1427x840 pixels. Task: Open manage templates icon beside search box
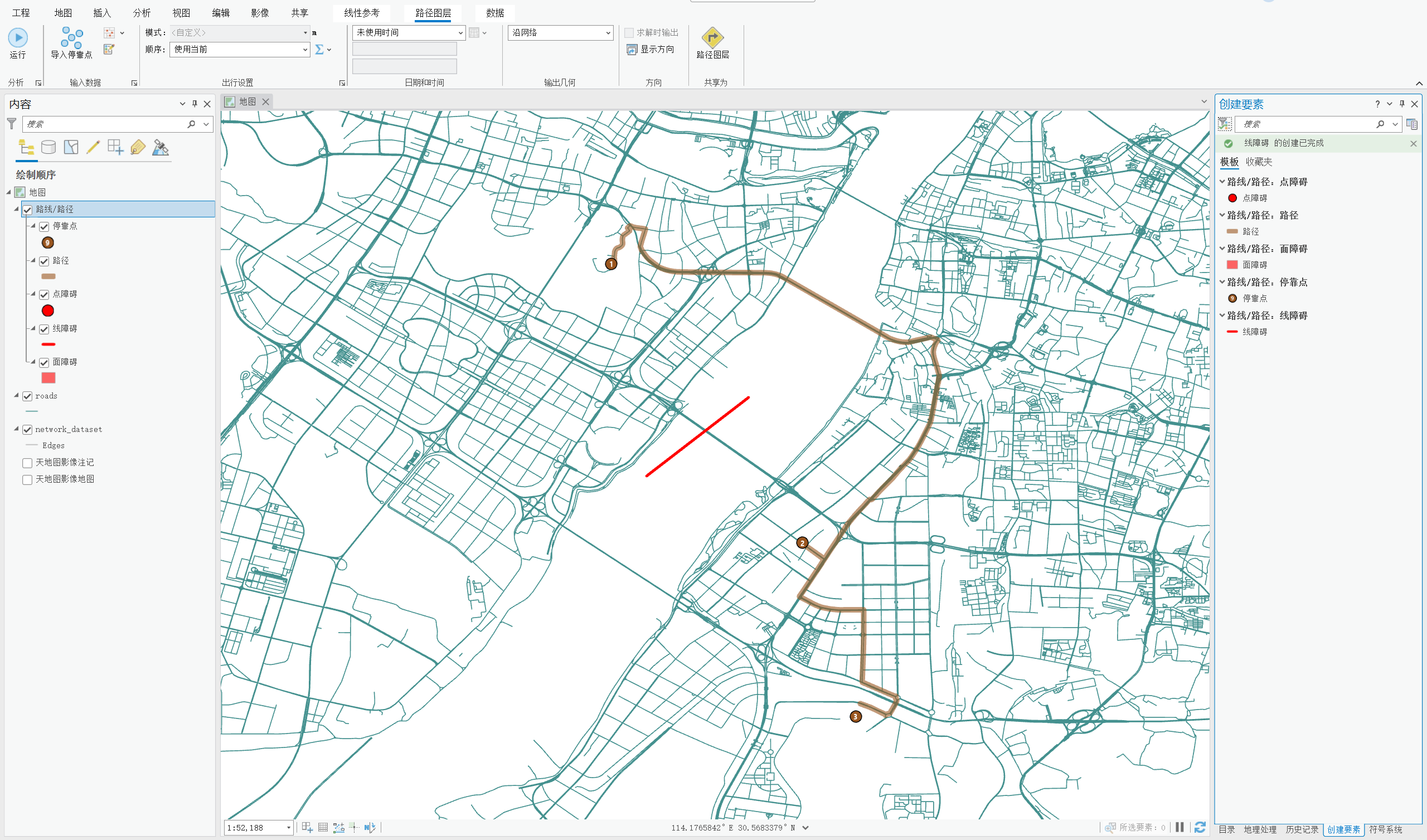coord(1412,124)
